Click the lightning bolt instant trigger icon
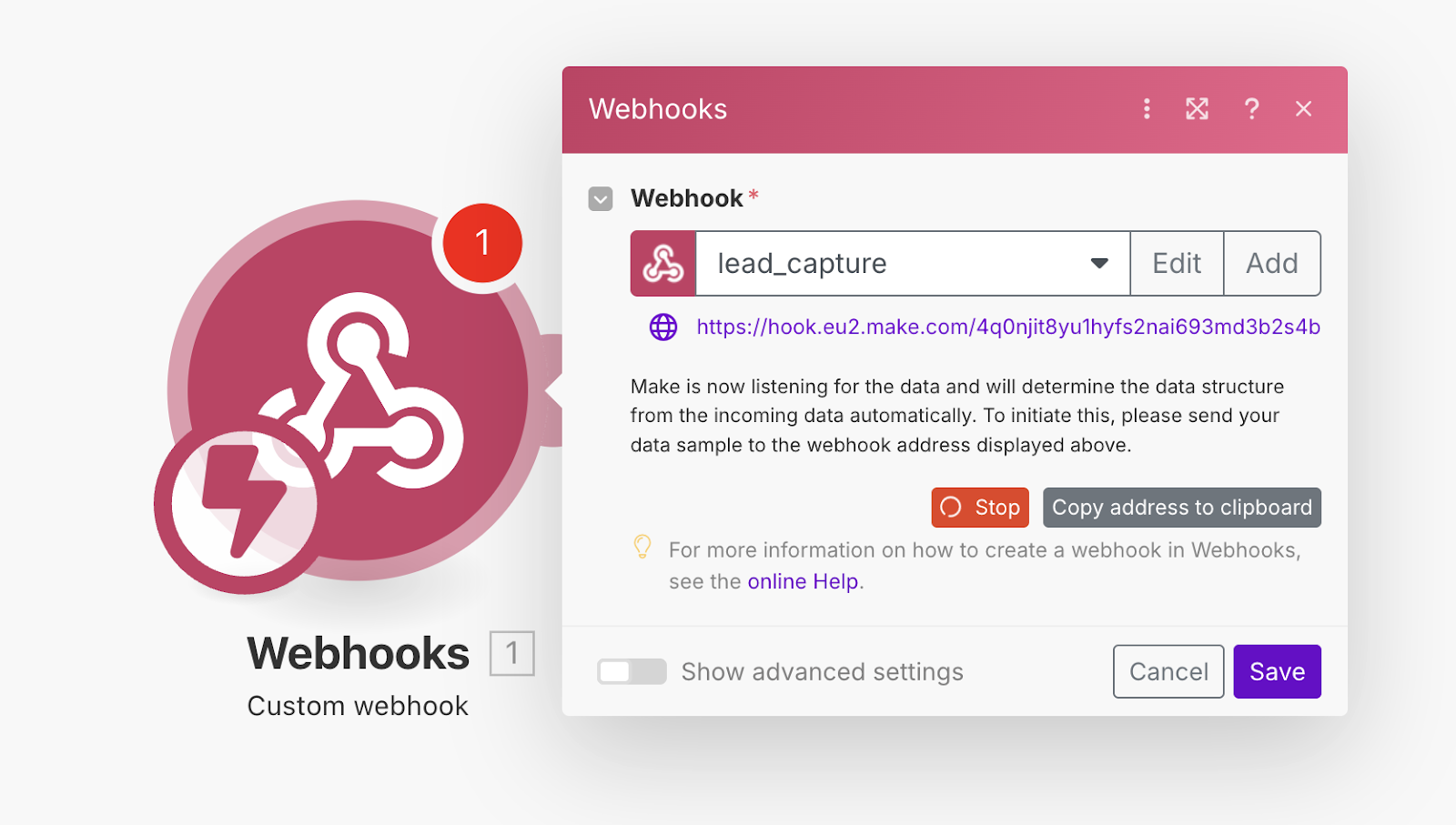The height and width of the screenshot is (825, 1456). pos(244,503)
